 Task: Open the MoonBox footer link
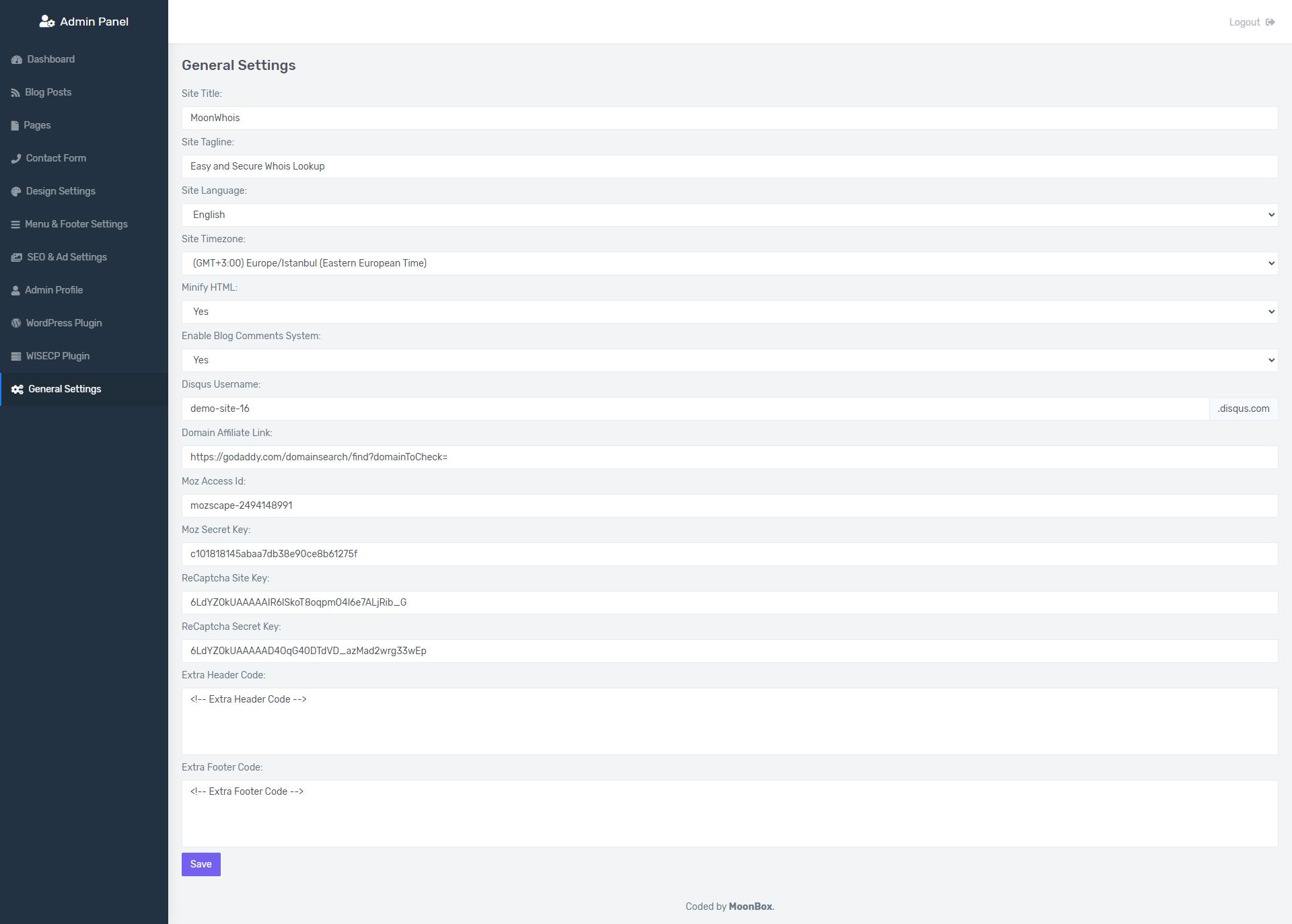[x=750, y=907]
